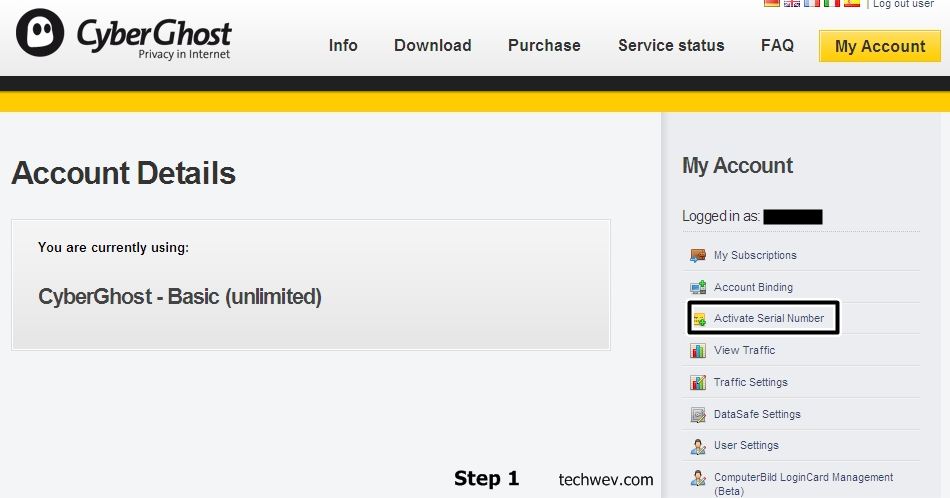
Task: Click the ComputerBild LoginCard person icon
Action: pyautogui.click(x=698, y=478)
